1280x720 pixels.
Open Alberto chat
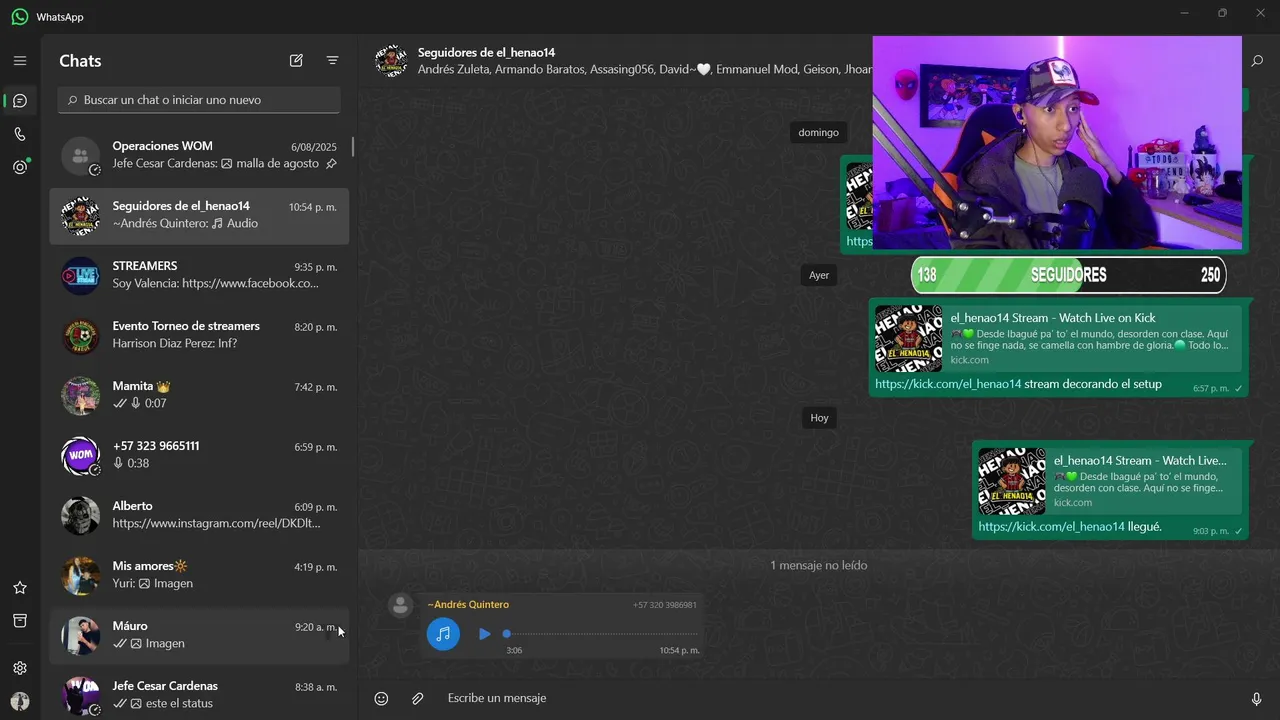coord(199,515)
